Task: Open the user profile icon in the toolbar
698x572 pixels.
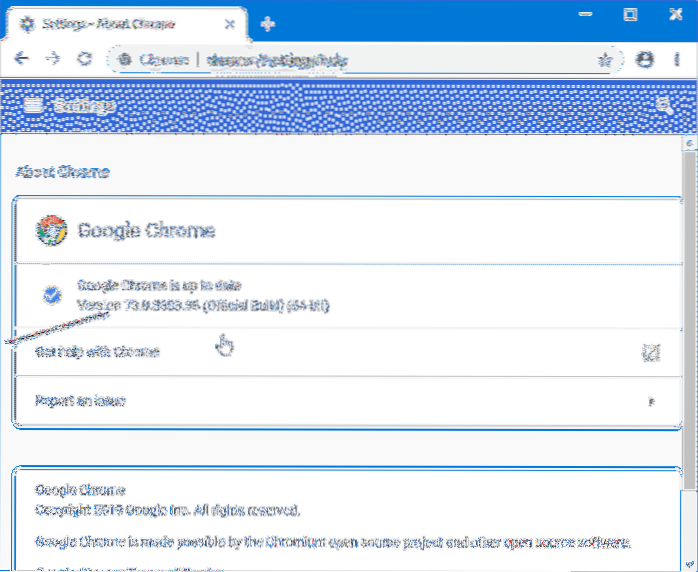Action: (645, 60)
